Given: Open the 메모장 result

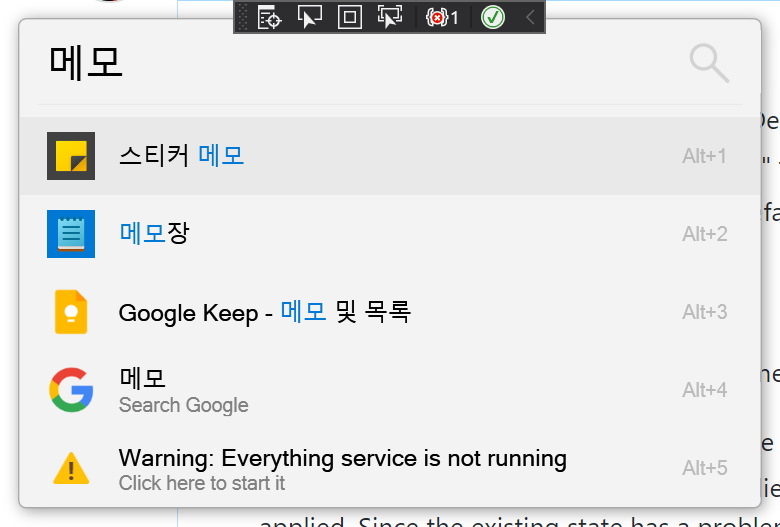Looking at the screenshot, I should (x=390, y=234).
